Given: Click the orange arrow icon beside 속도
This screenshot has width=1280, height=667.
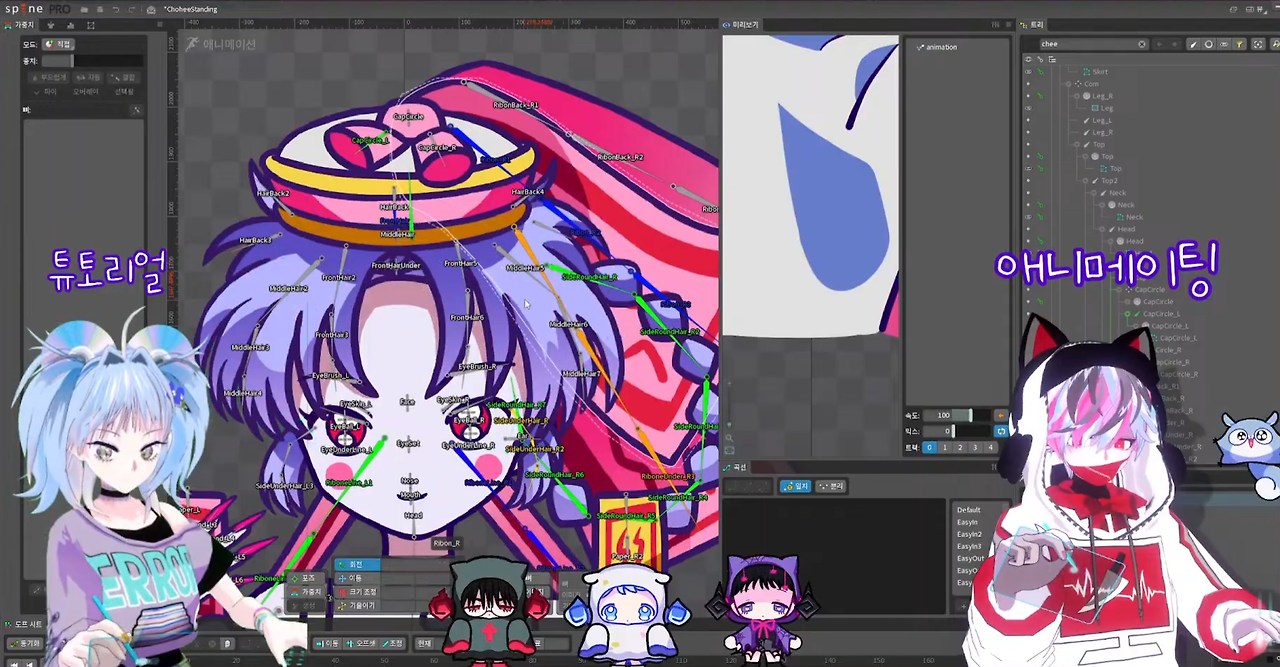Looking at the screenshot, I should coord(1001,415).
